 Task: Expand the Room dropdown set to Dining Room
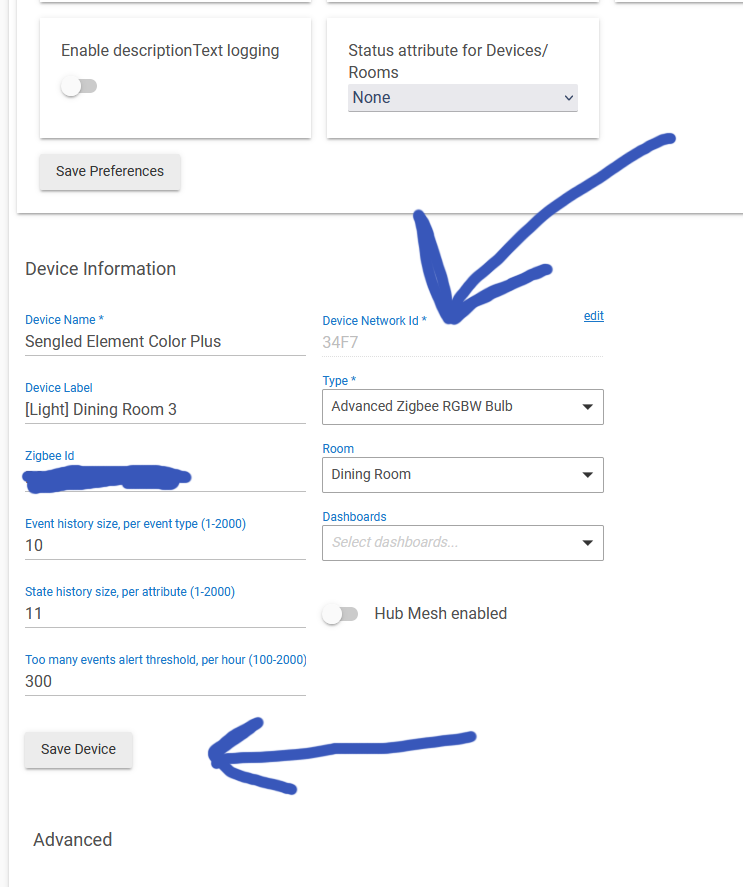pos(462,475)
